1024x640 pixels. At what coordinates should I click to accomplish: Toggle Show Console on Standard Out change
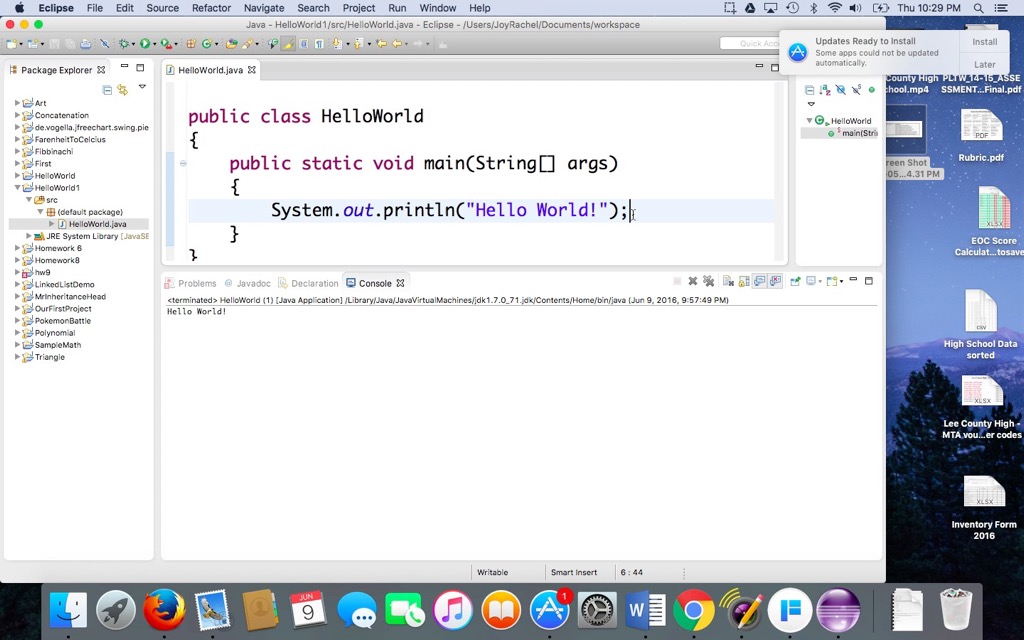tap(759, 282)
